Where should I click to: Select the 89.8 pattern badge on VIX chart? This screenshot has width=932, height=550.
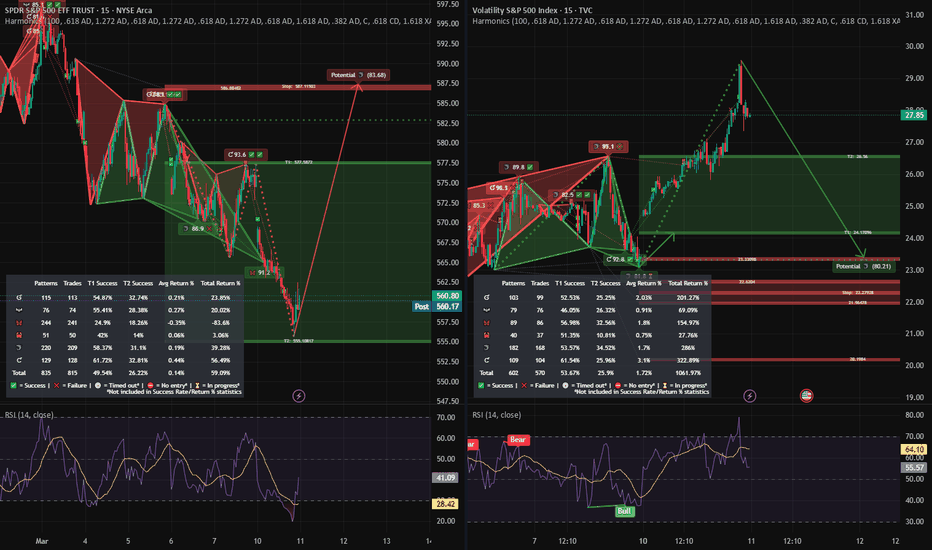518,167
